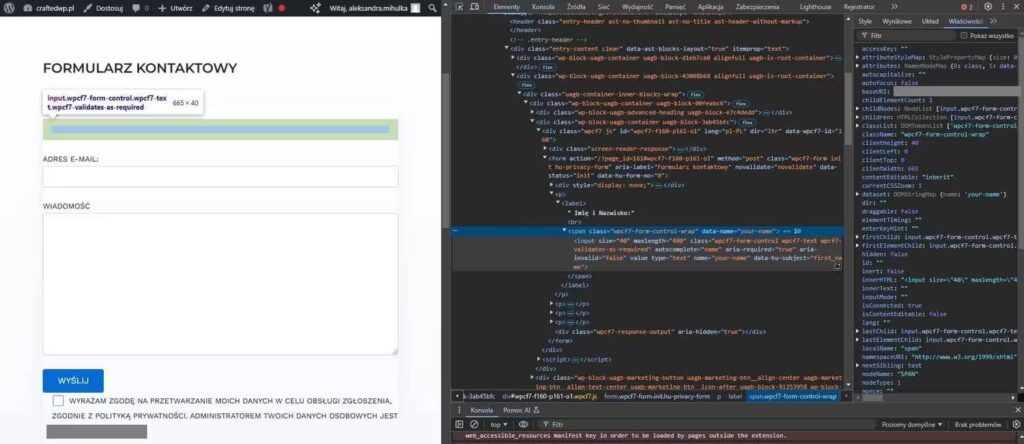Click the live expression eye icon

point(523,424)
